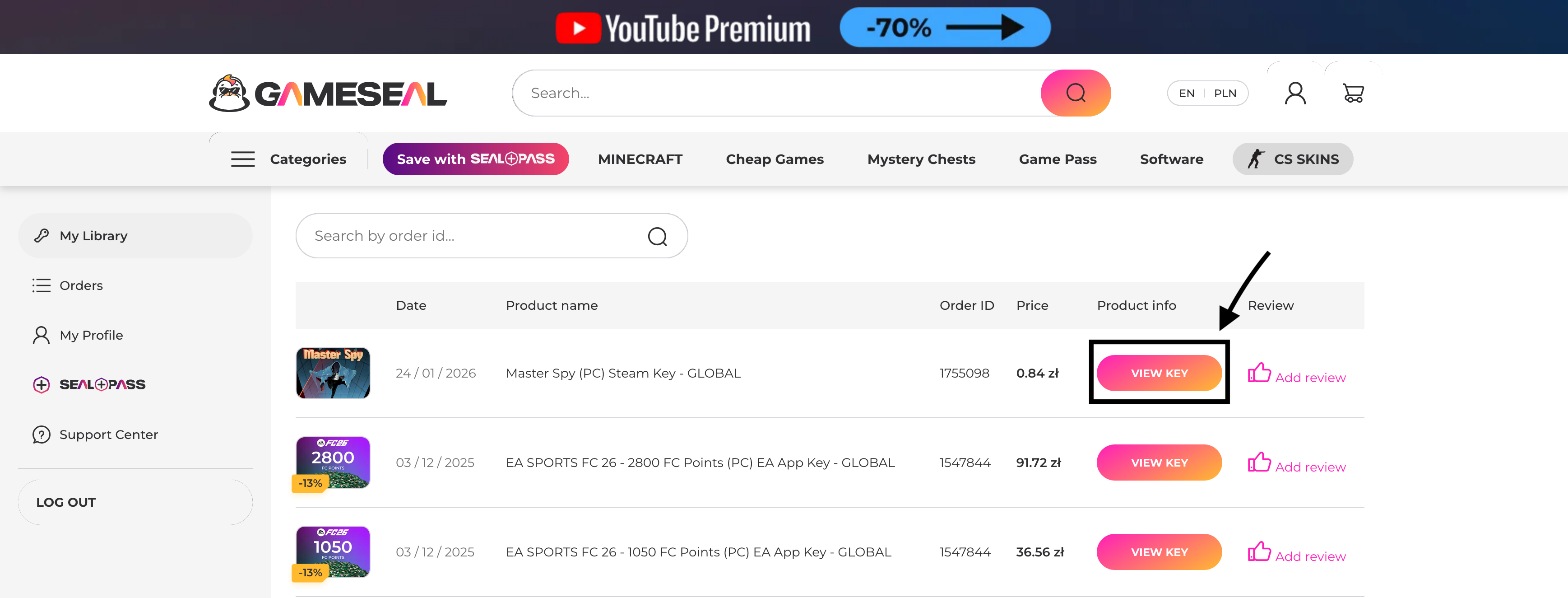Screen dimensions: 1568x598
Task: Click the order search magnifier icon
Action: 657,236
